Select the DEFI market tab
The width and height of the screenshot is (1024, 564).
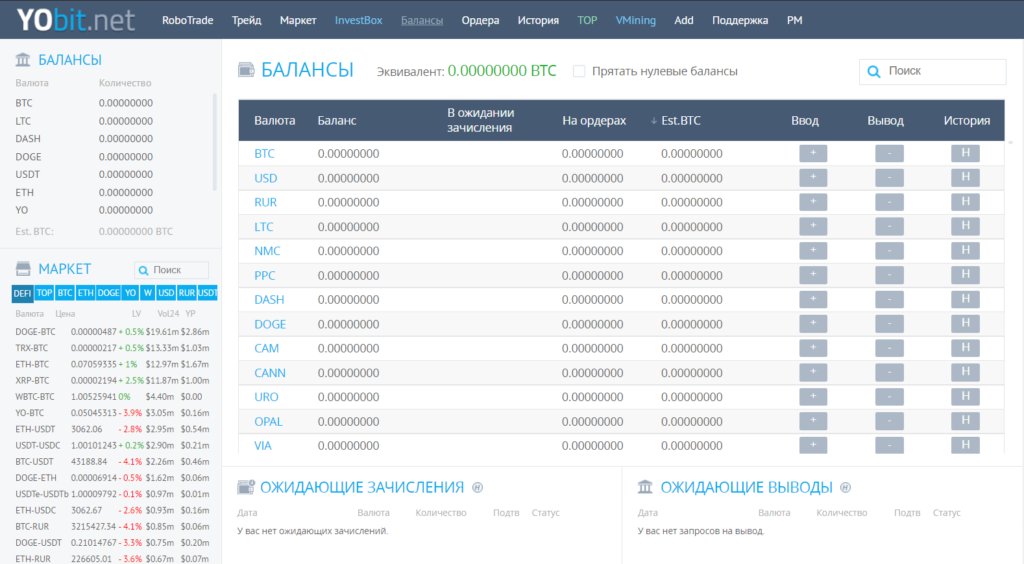(x=22, y=293)
